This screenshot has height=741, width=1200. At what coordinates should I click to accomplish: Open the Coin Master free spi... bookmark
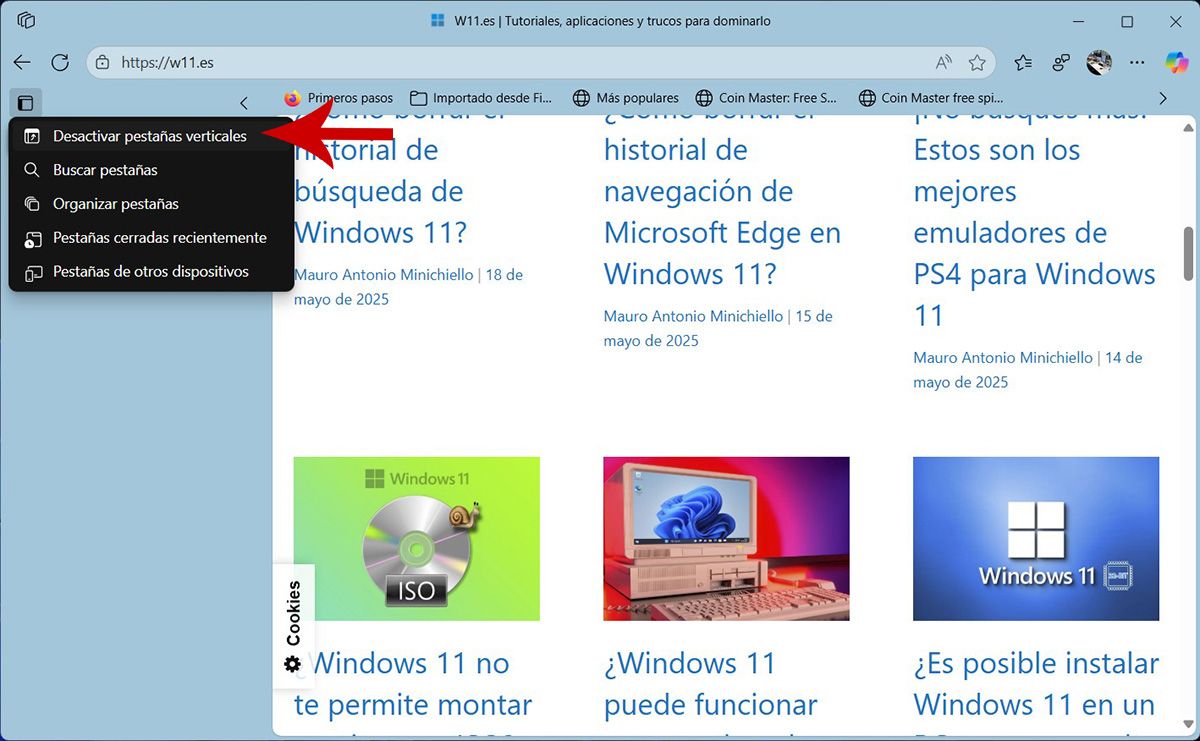tap(931, 98)
